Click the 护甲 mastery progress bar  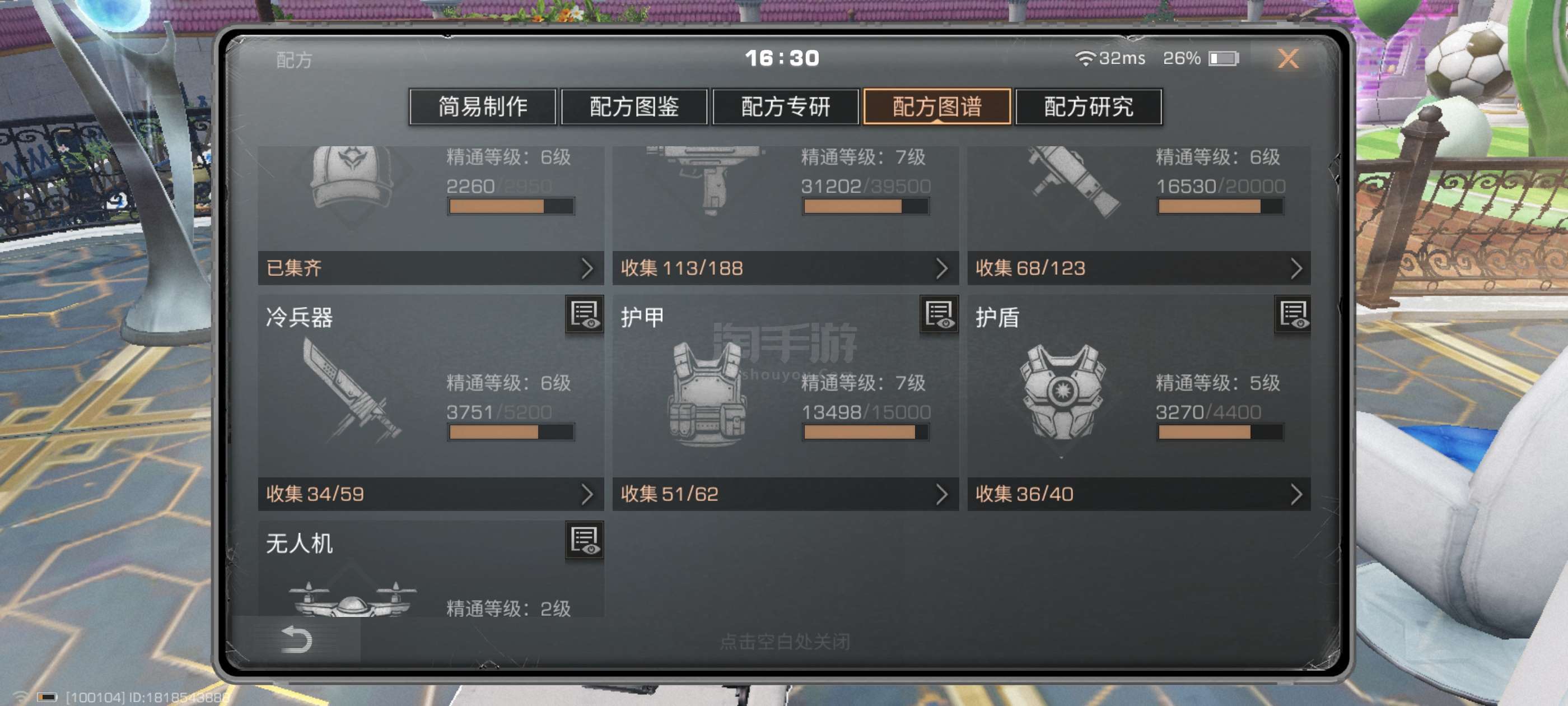(866, 432)
